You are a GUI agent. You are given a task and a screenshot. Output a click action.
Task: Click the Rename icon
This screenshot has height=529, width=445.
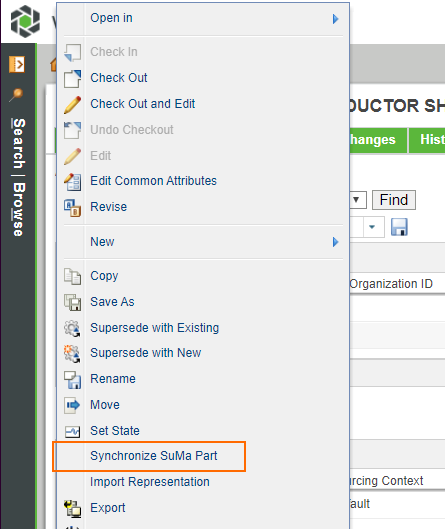point(73,380)
